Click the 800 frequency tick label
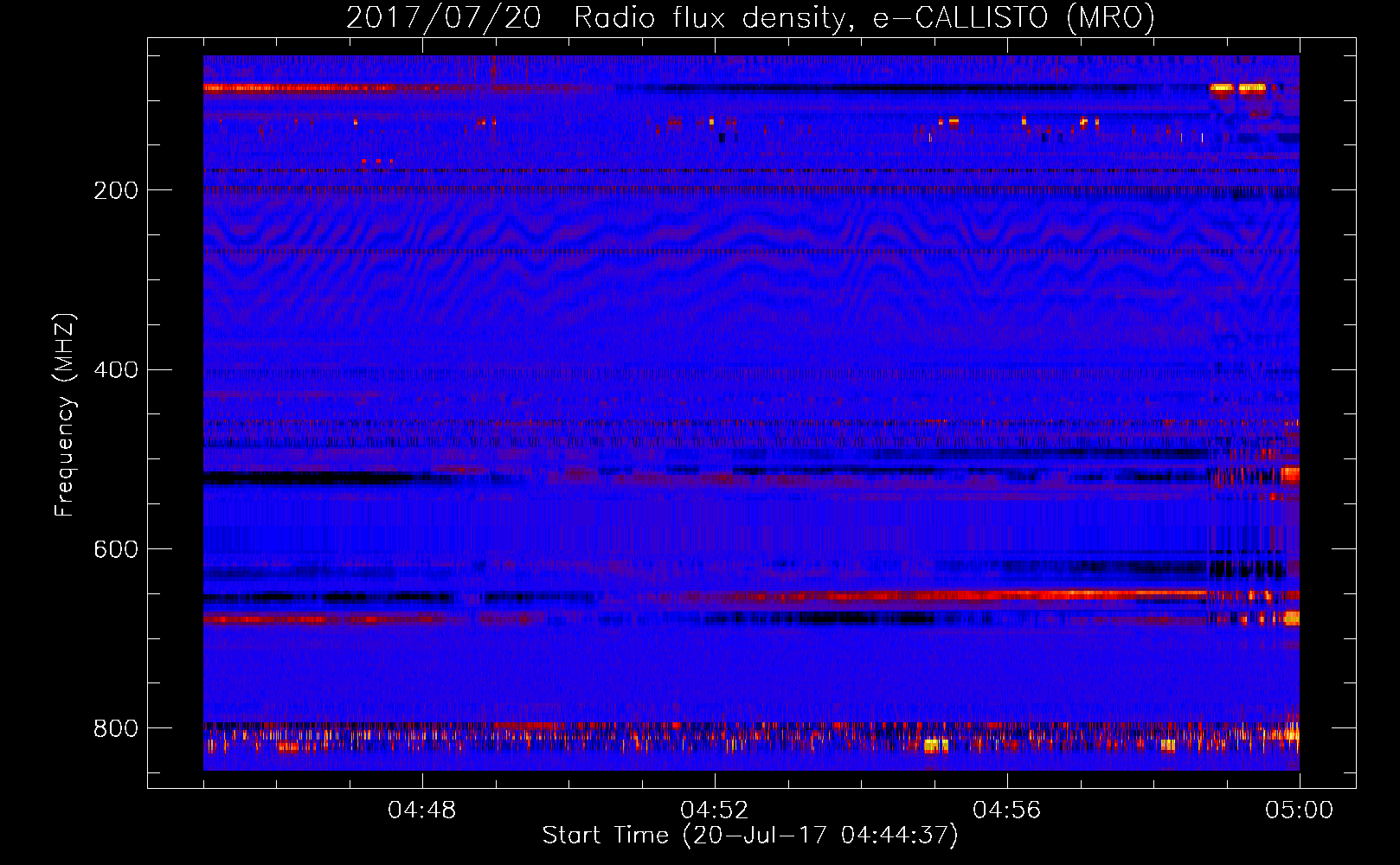 (x=115, y=728)
